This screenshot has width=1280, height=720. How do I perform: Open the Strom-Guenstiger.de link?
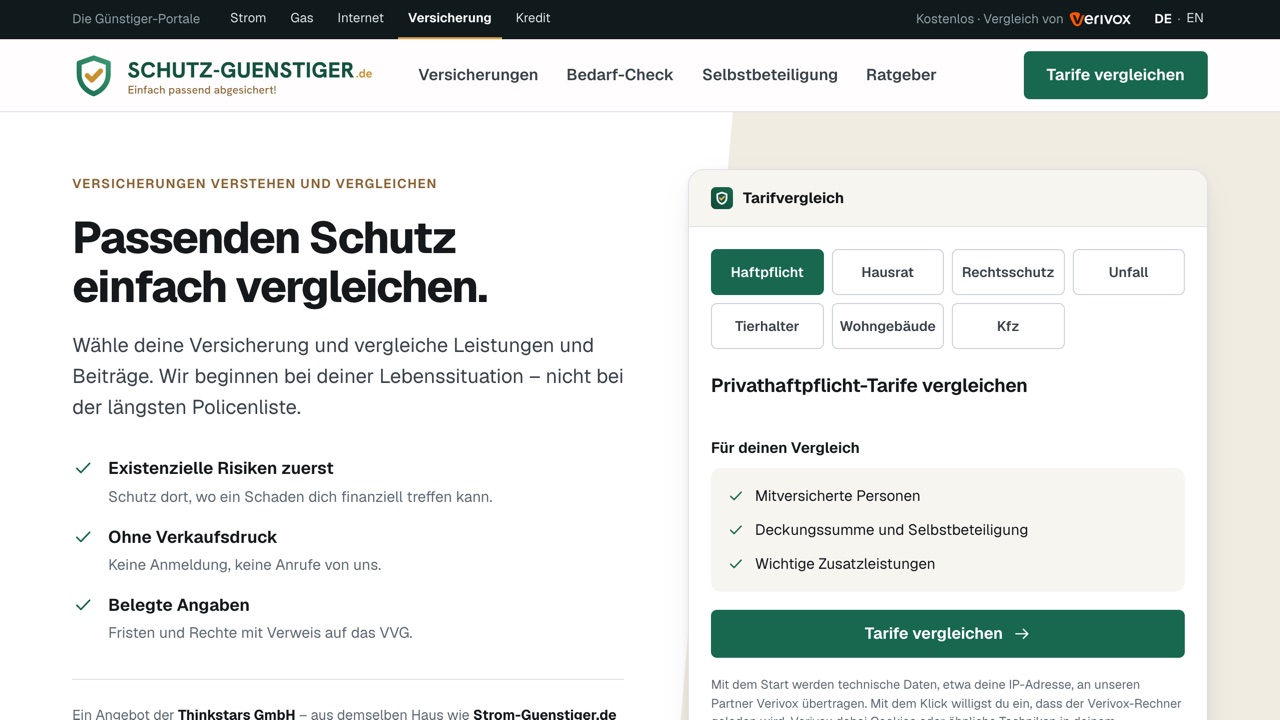pos(544,714)
